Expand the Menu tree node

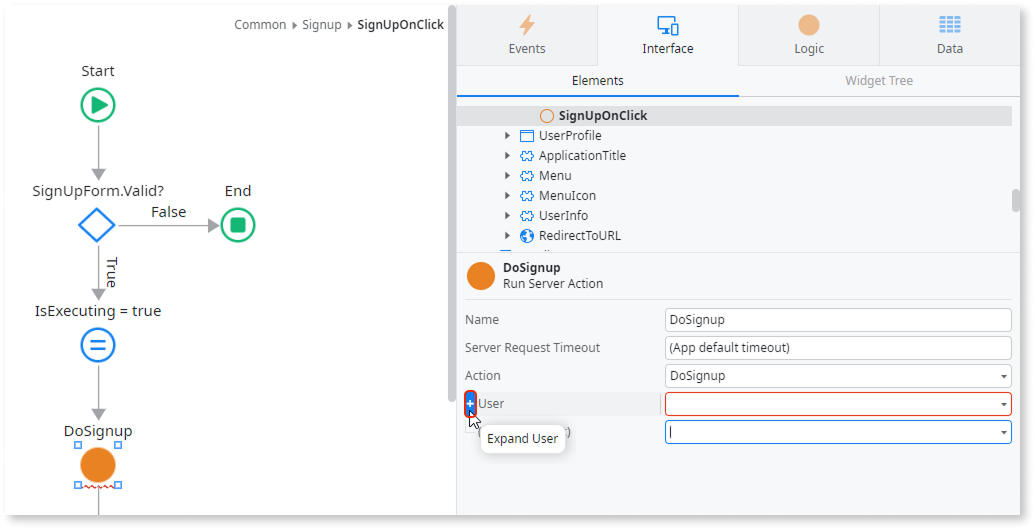pyautogui.click(x=507, y=176)
